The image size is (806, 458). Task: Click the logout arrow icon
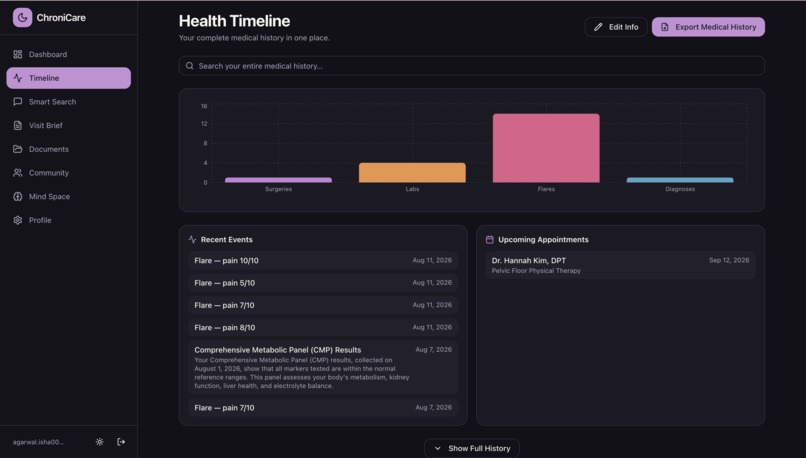pyautogui.click(x=121, y=442)
